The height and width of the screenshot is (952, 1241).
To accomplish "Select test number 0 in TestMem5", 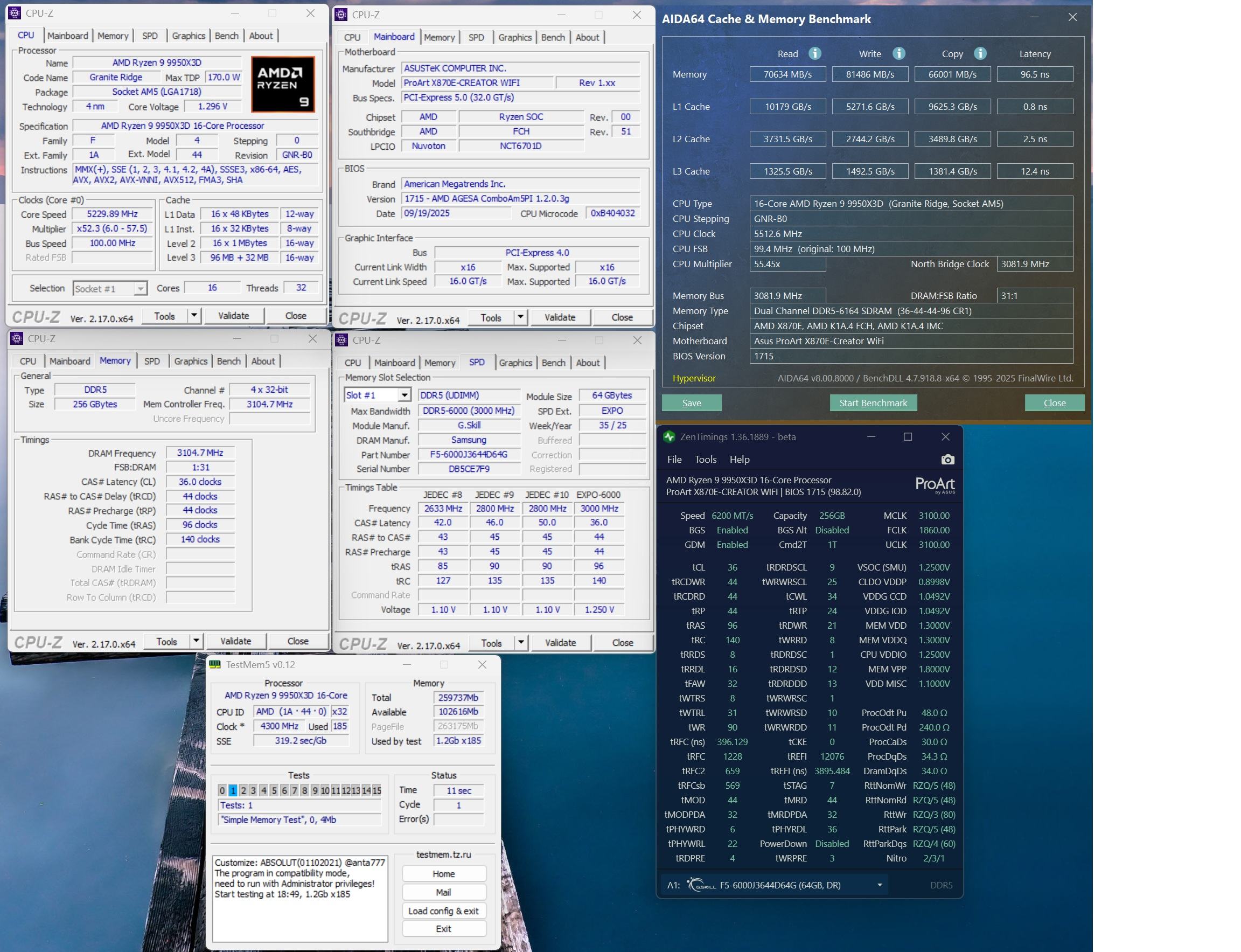I will click(x=222, y=790).
